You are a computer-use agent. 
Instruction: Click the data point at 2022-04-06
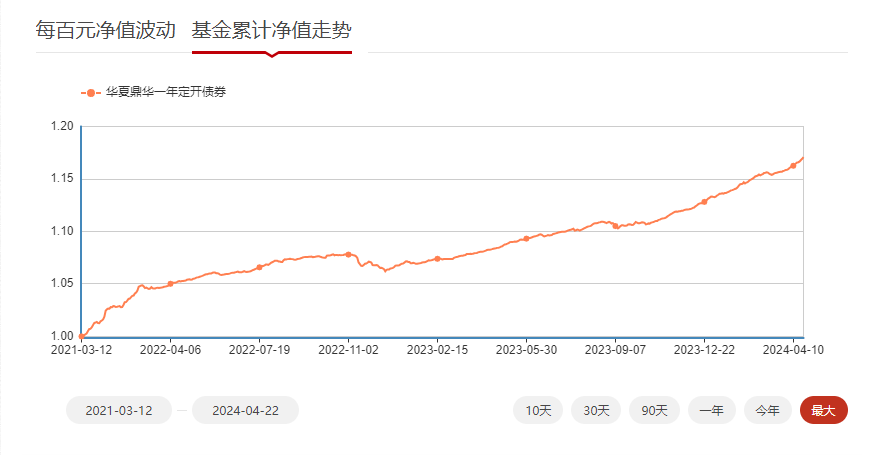170,284
